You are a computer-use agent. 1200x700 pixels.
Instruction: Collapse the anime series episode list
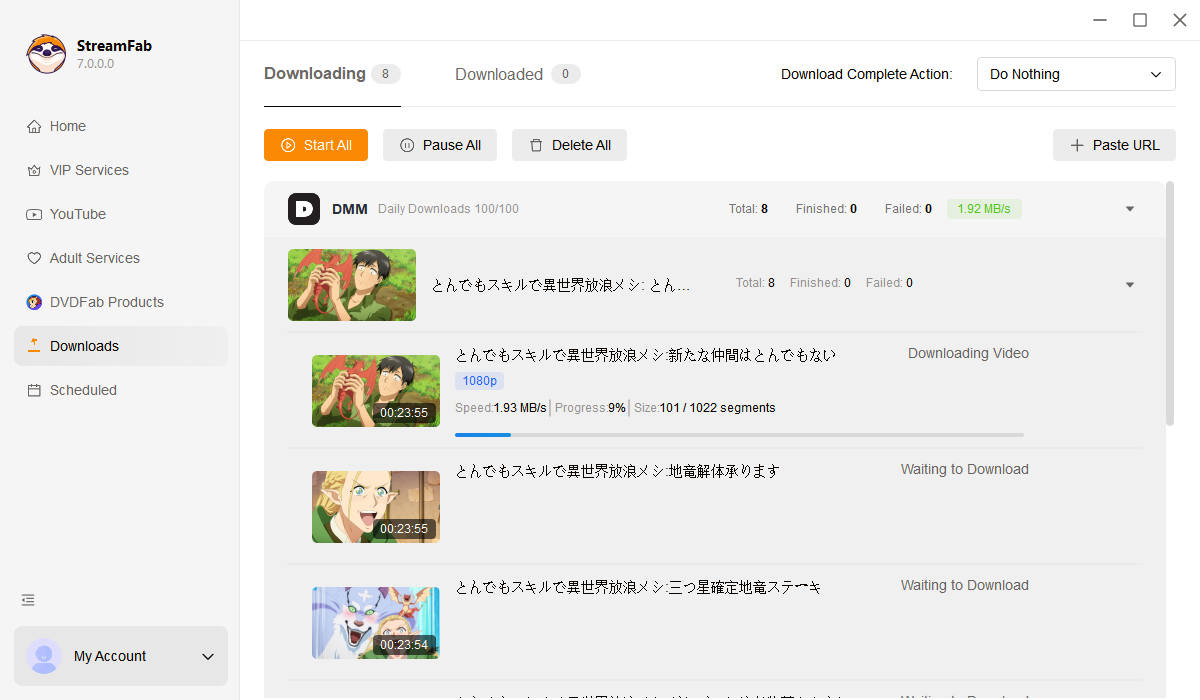(x=1129, y=284)
